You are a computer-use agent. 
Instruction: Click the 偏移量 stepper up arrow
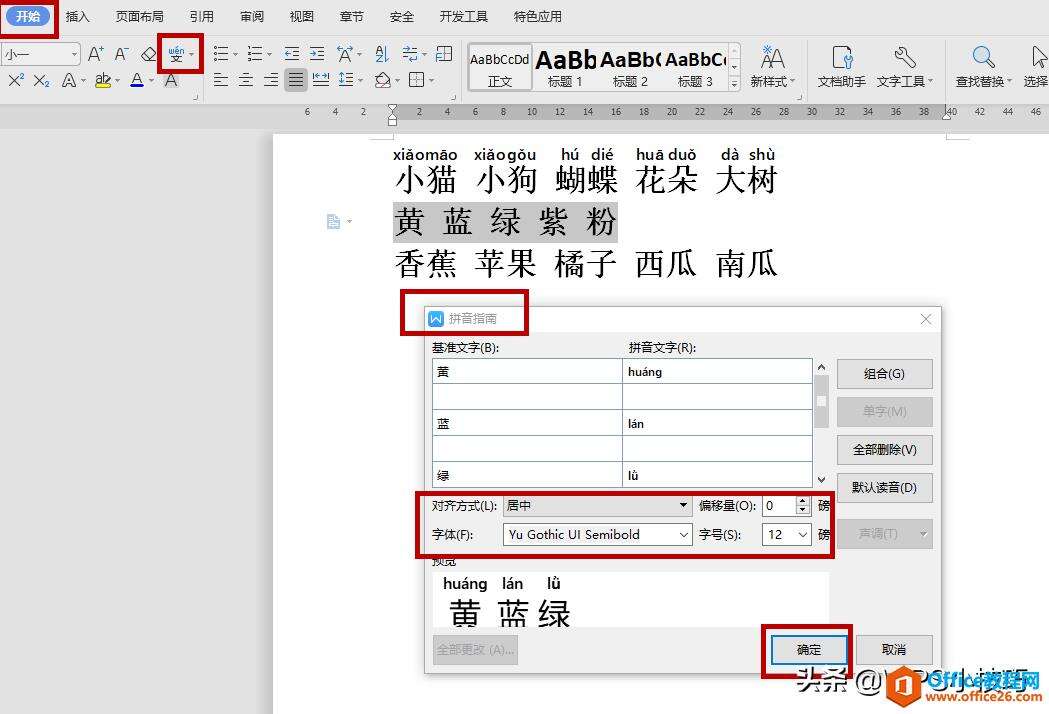tap(802, 500)
